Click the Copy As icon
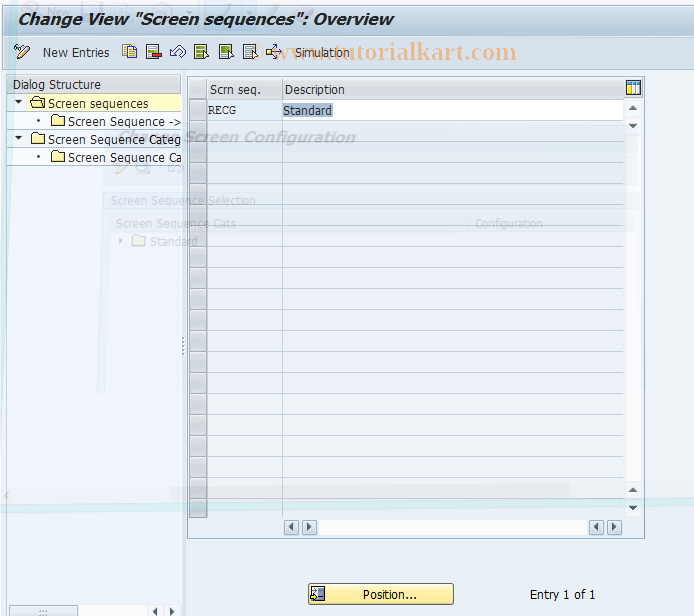 pos(129,52)
